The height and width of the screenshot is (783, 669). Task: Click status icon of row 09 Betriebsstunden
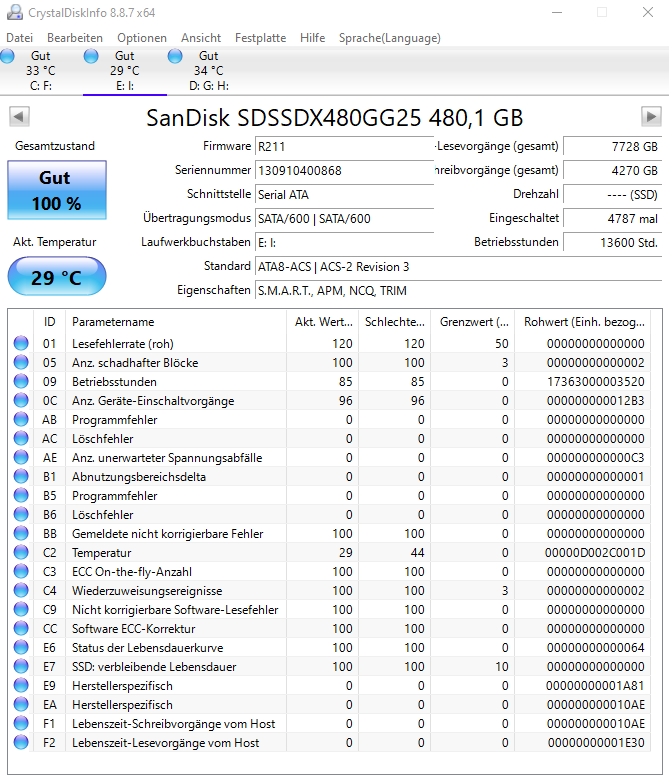pos(21,382)
